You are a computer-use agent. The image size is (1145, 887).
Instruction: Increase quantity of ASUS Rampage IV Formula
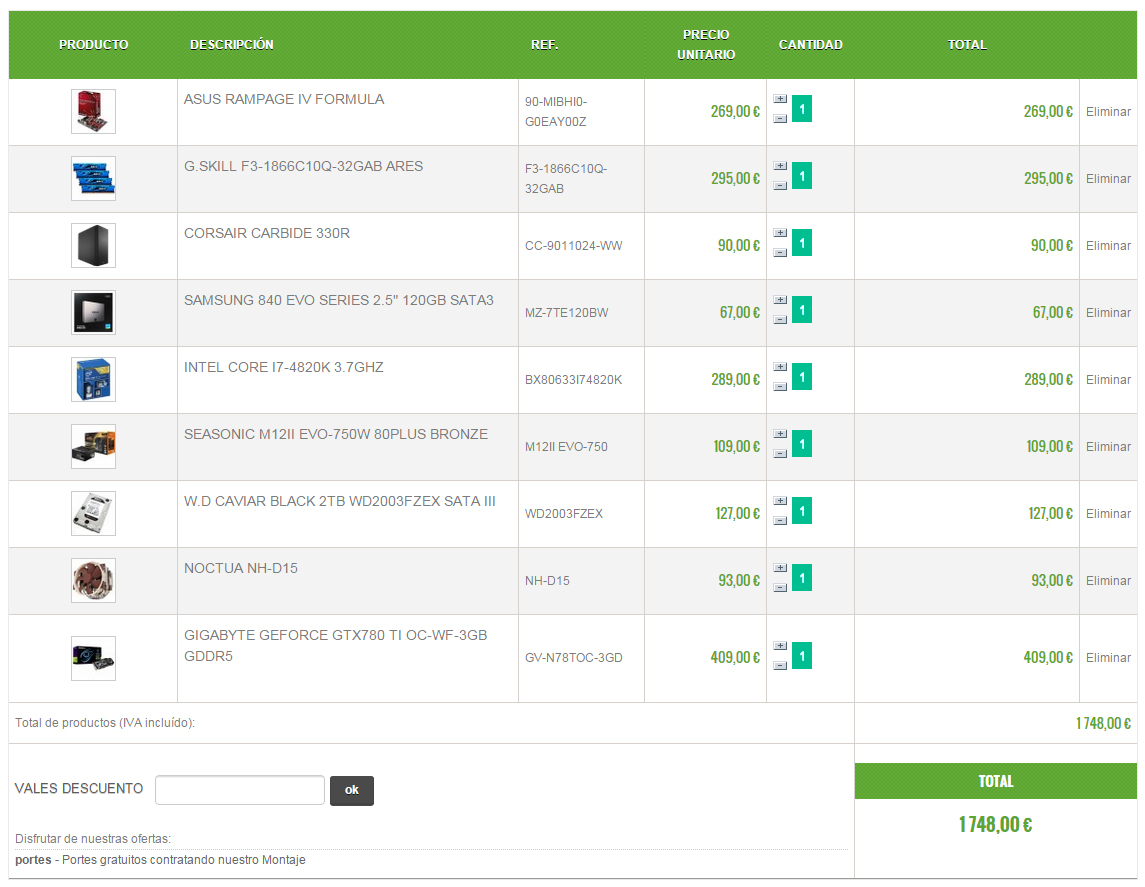coord(780,99)
